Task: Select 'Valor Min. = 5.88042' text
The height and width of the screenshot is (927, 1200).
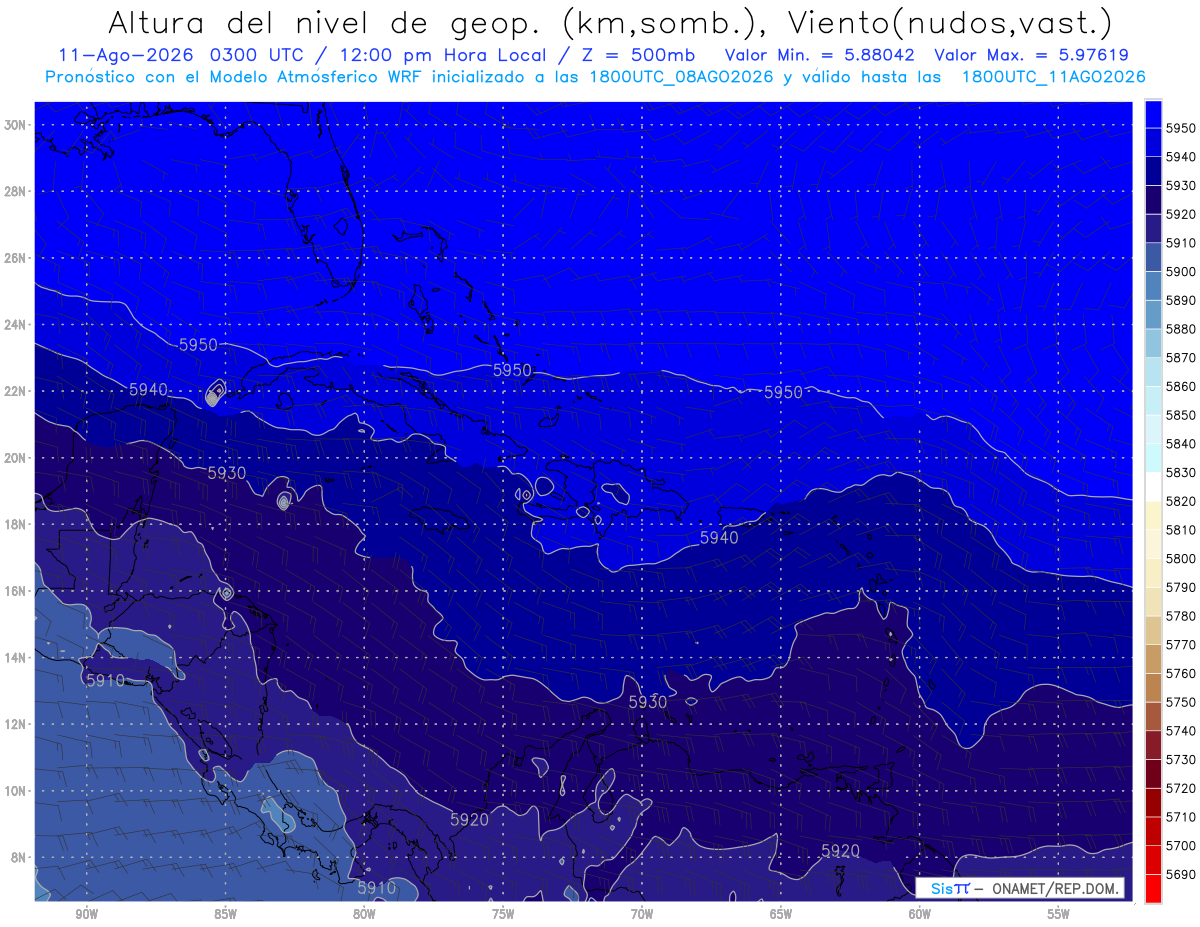Action: tap(820, 56)
